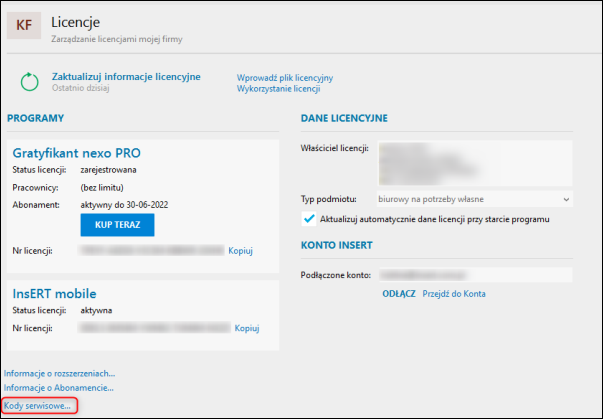The image size is (603, 419).
Task: Click the KONTO INSERT section heading
Action: 336,245
